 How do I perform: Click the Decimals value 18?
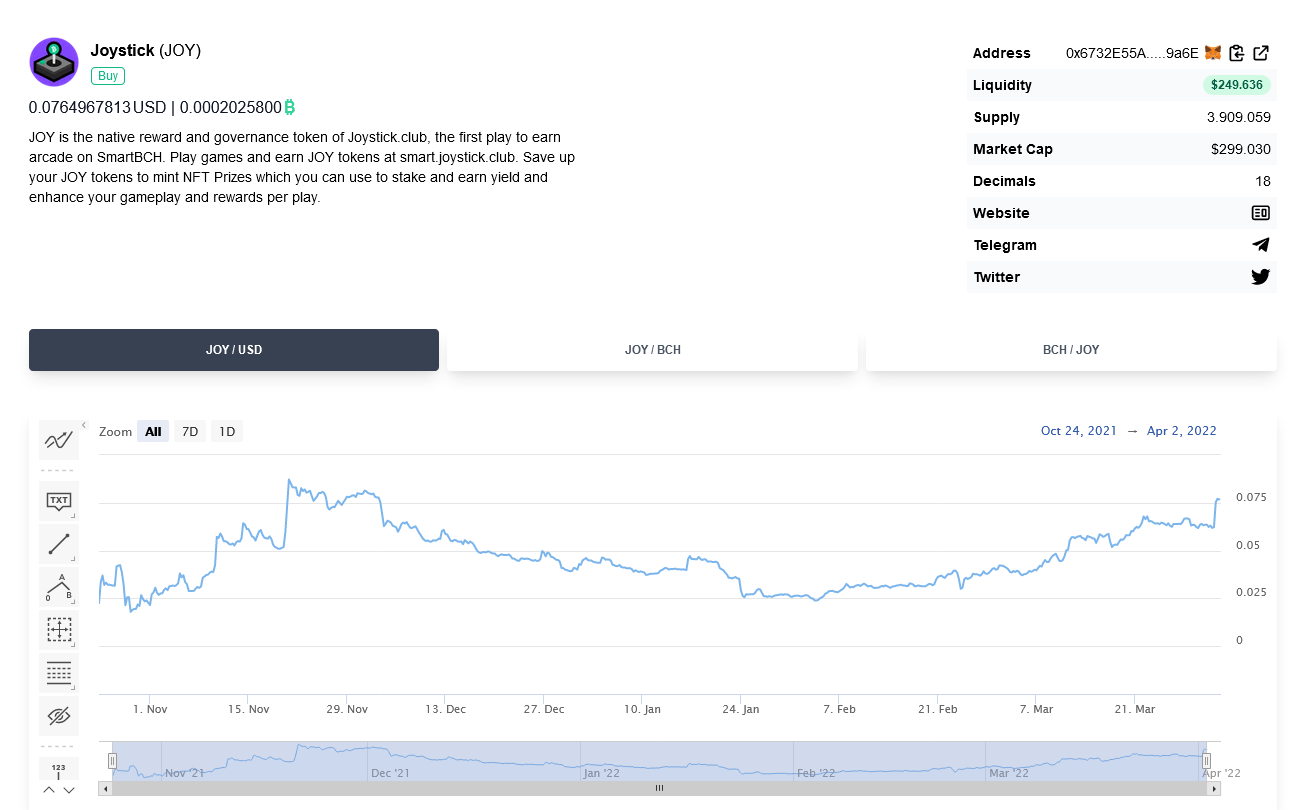[1263, 181]
